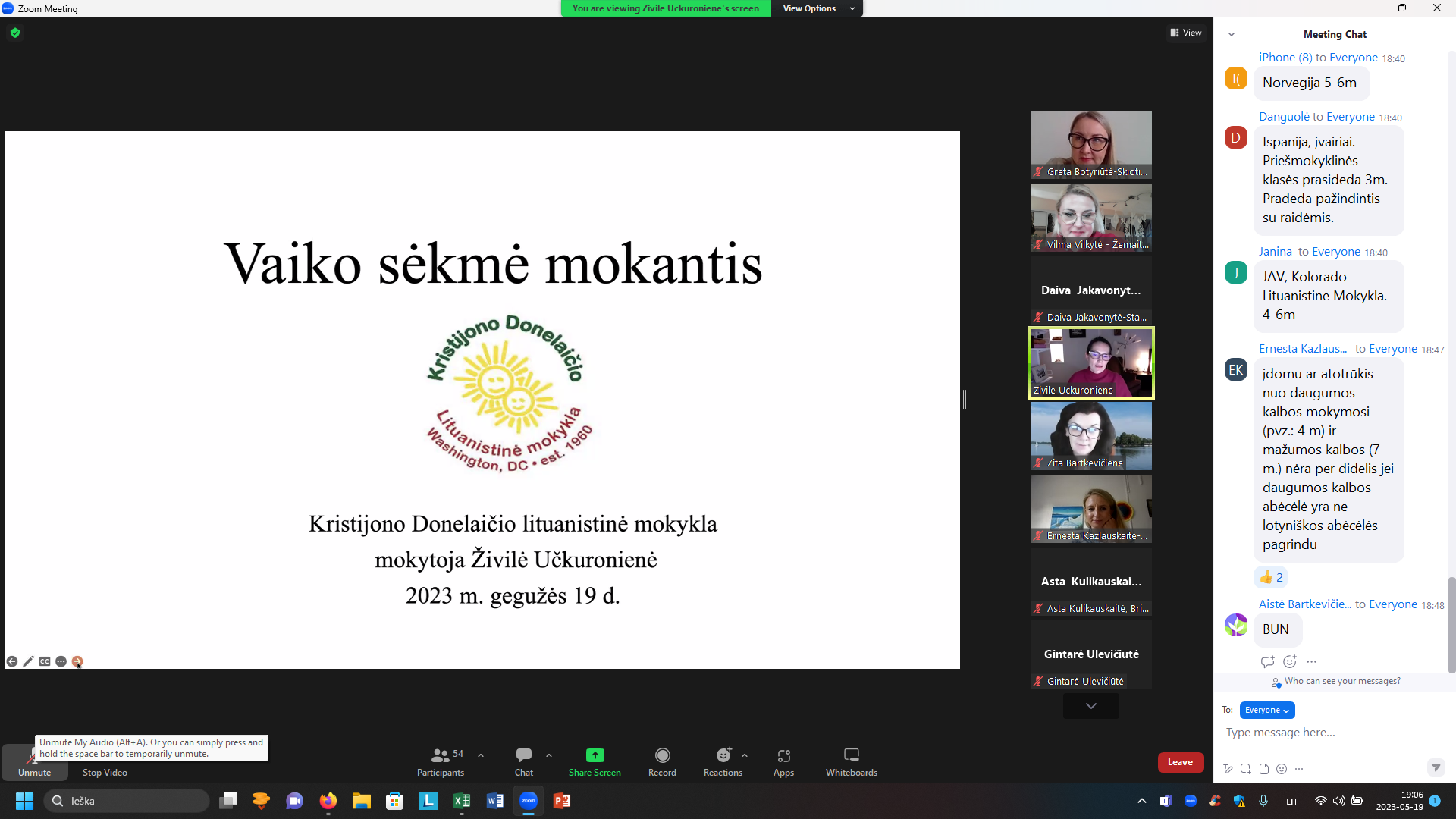Click the Windows taskbar search box
This screenshot has height=819, width=1456.
coord(127,801)
